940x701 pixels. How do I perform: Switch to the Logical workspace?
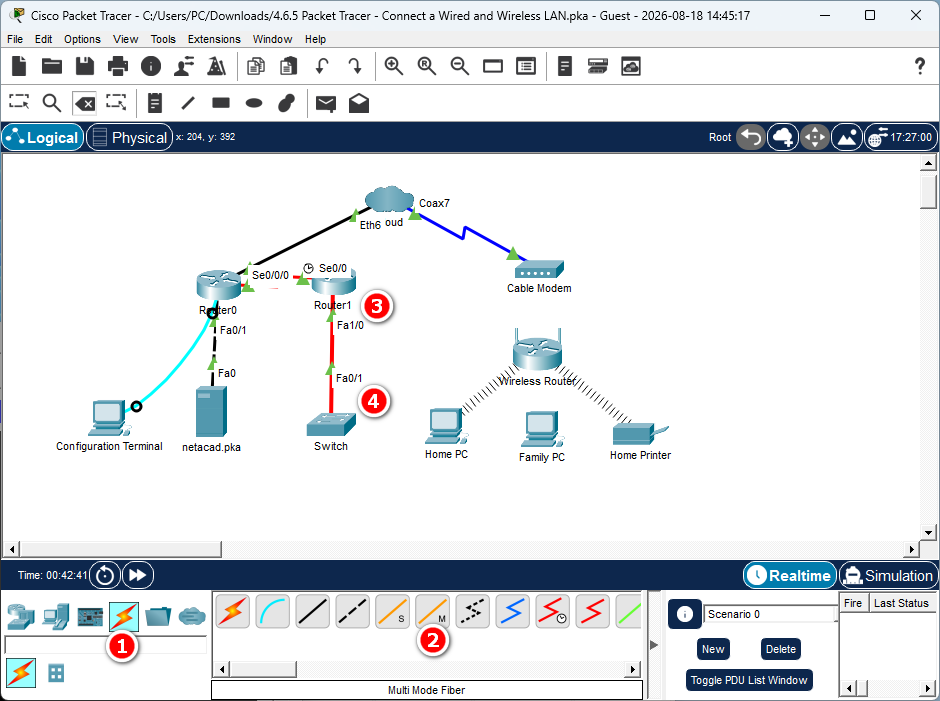[x=43, y=137]
